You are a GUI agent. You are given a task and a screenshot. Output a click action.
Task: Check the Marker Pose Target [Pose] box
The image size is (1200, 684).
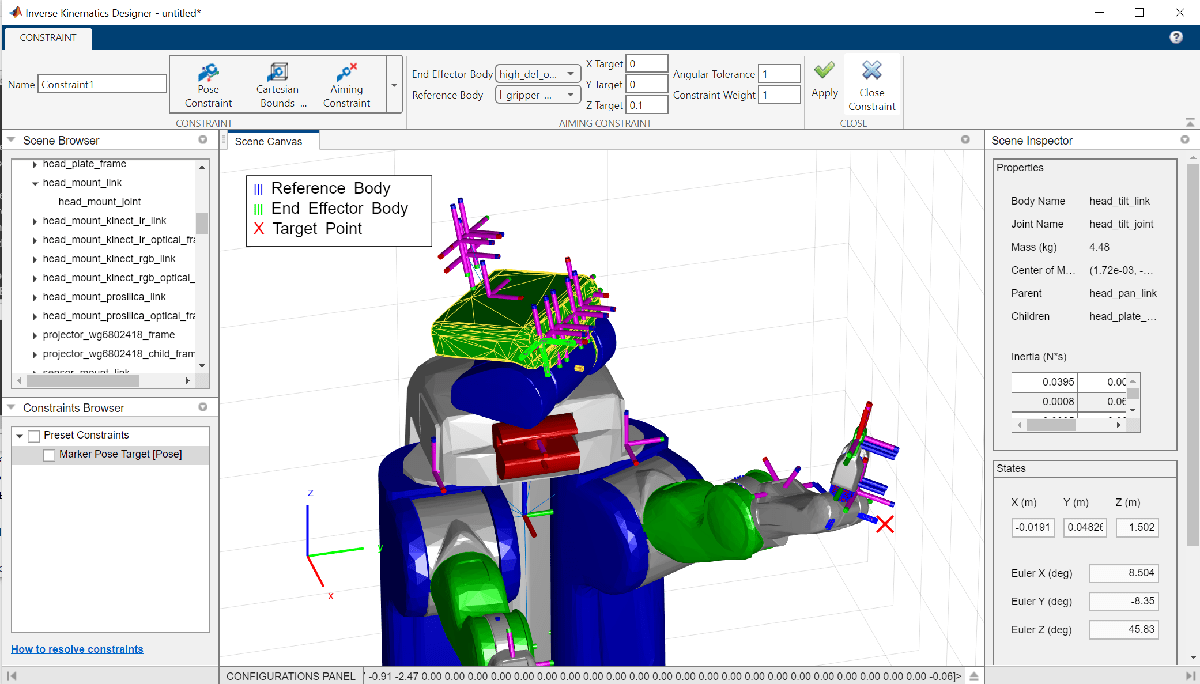coord(50,455)
